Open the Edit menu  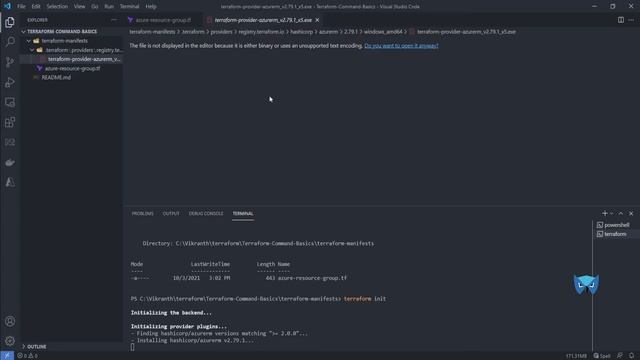(36, 7)
